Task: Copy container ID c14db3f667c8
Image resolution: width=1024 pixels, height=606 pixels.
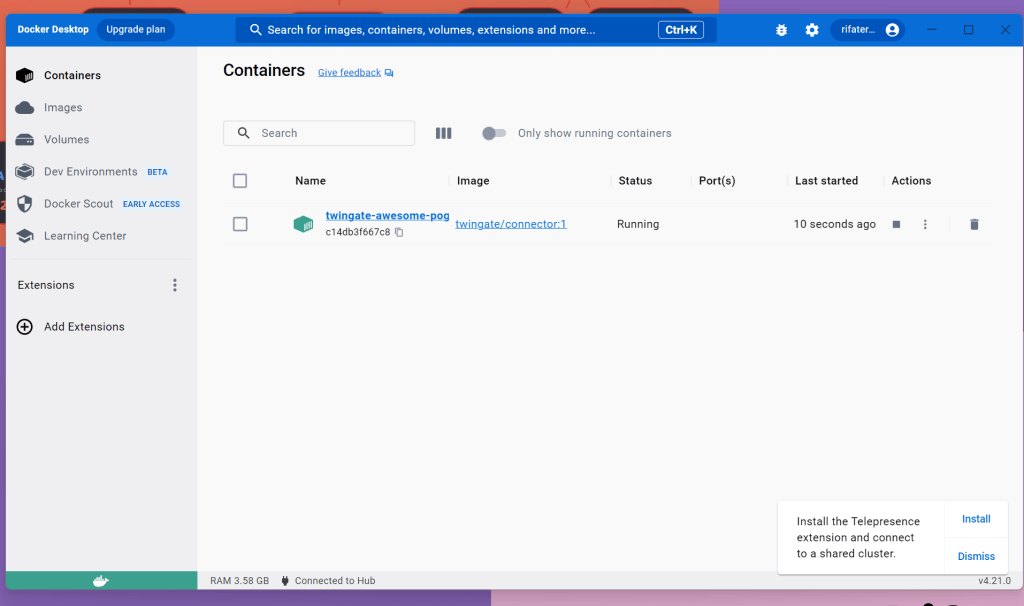Action: [399, 232]
